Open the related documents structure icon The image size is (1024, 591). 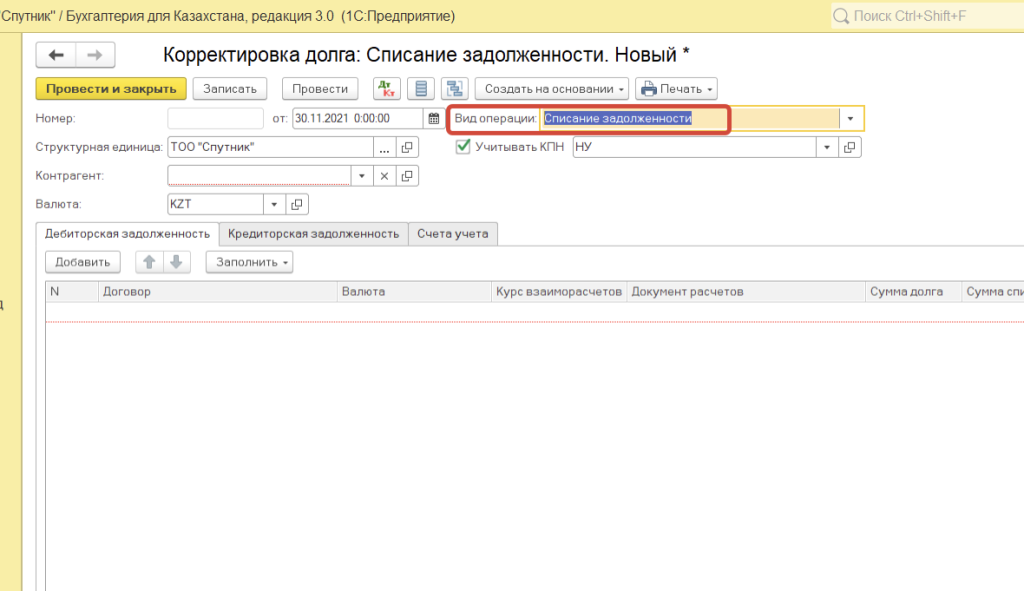click(x=456, y=89)
